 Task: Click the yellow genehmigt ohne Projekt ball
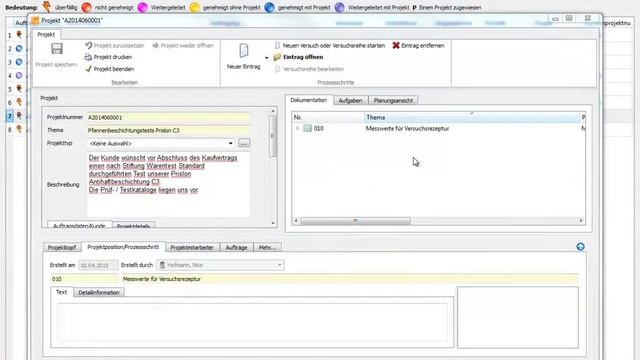tap(195, 7)
